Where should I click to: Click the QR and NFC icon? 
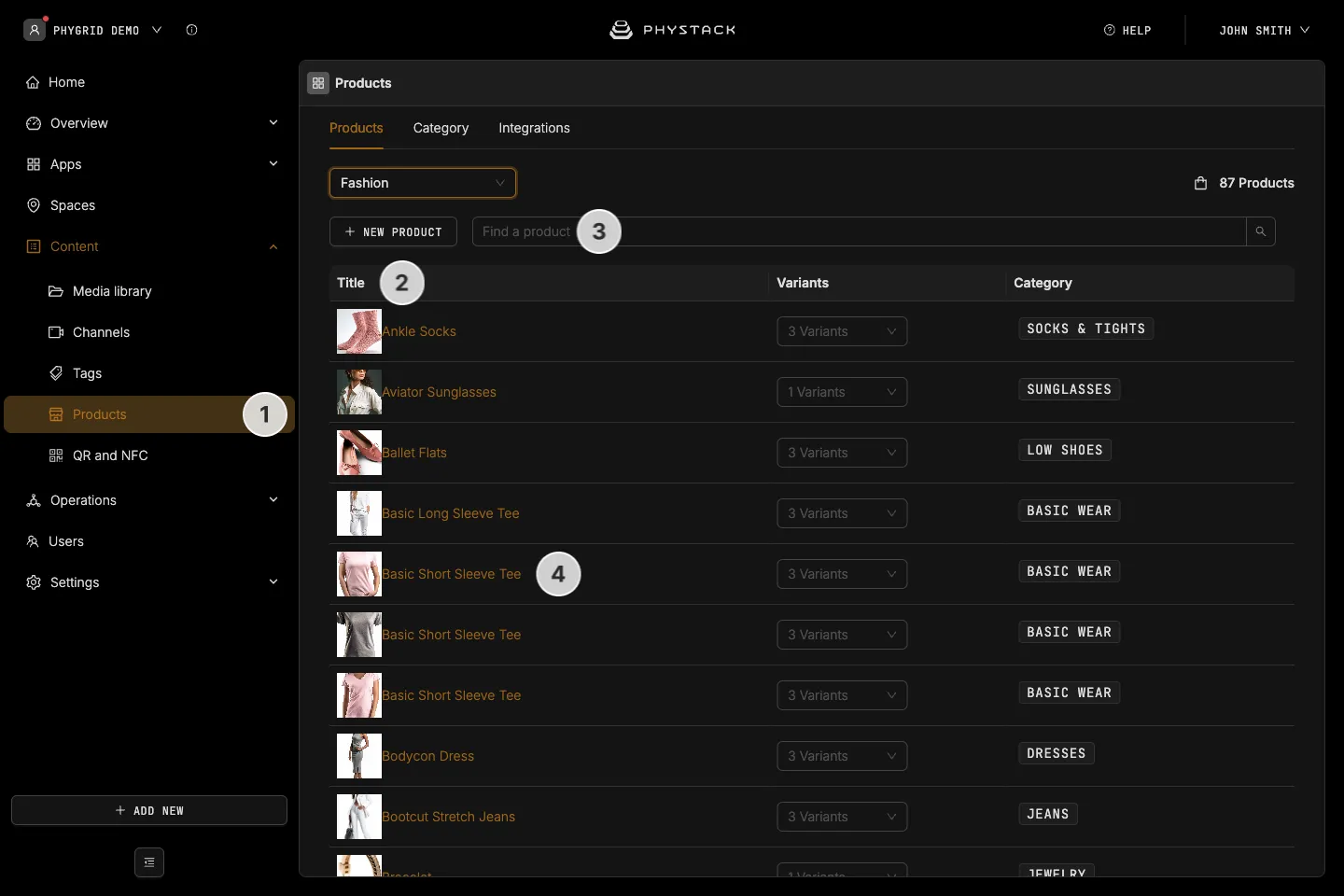[56, 455]
